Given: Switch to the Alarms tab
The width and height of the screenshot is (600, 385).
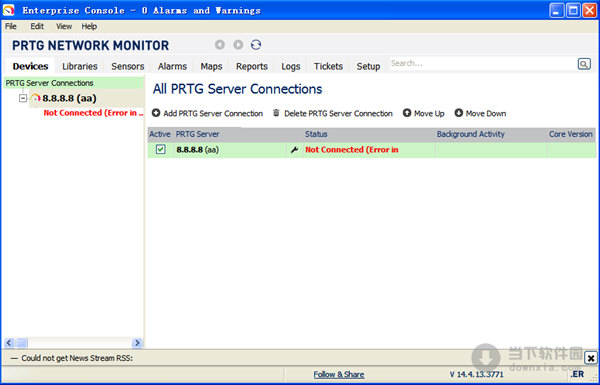Looking at the screenshot, I should point(172,66).
